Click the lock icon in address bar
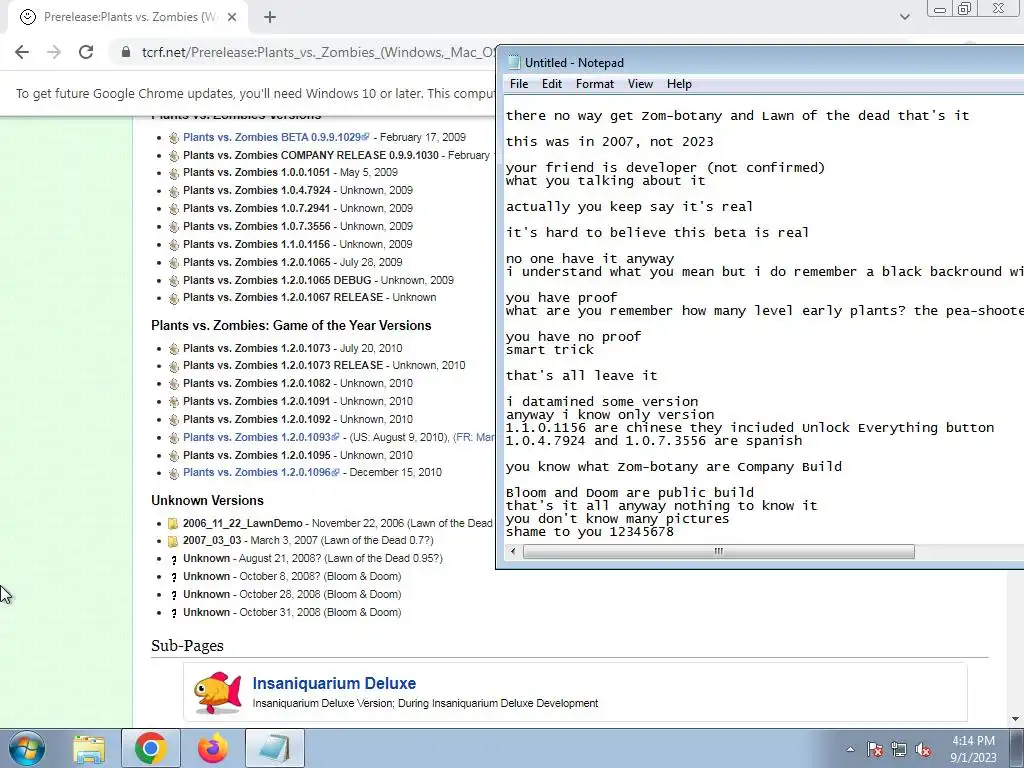The width and height of the screenshot is (1024, 768). pyautogui.click(x=126, y=52)
